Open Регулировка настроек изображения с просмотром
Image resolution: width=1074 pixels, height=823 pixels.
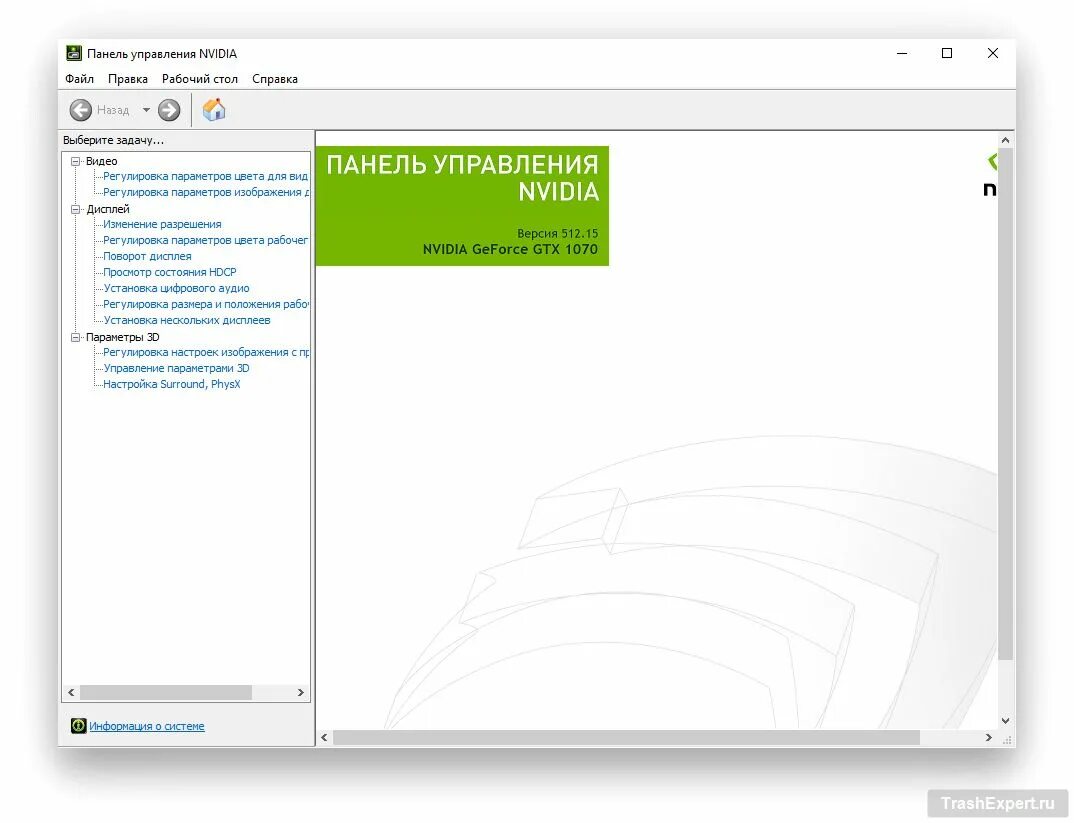point(205,353)
